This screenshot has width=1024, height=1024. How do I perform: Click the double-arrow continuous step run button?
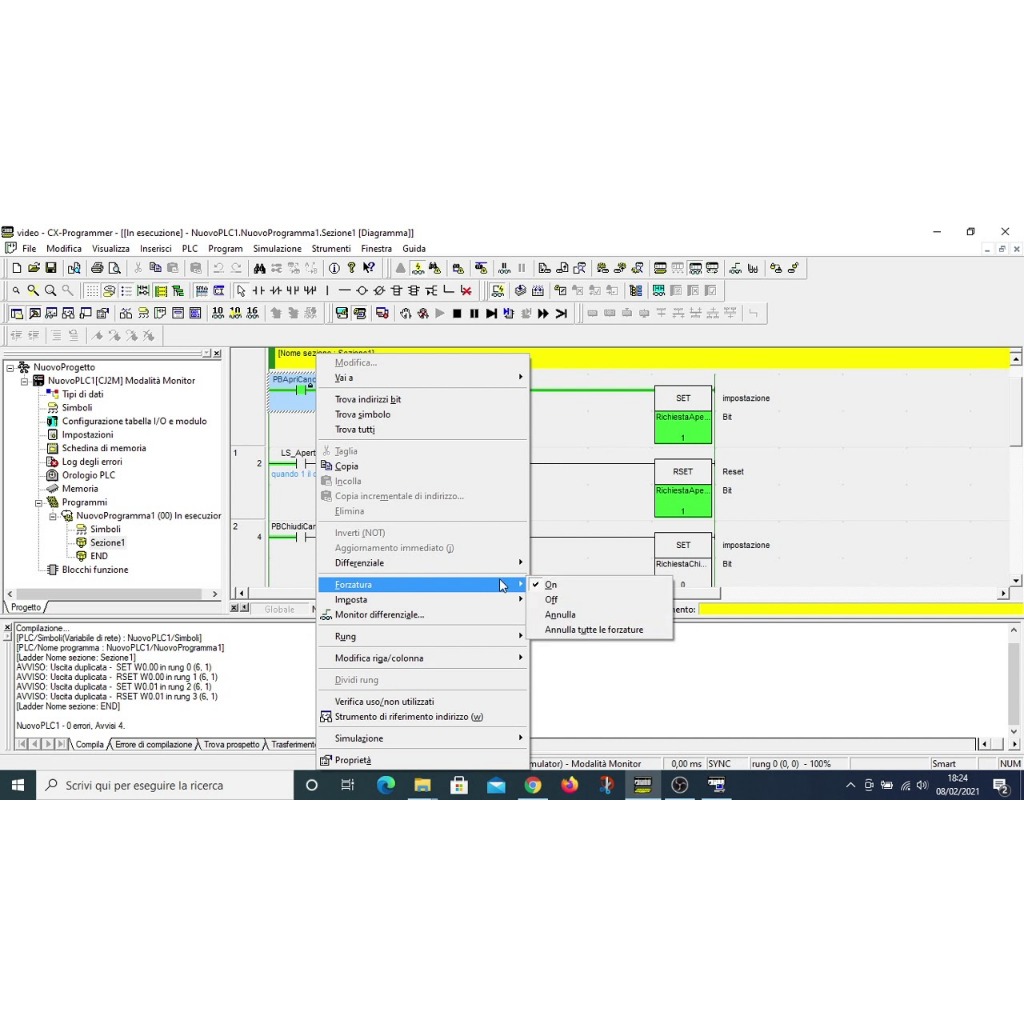click(x=543, y=313)
